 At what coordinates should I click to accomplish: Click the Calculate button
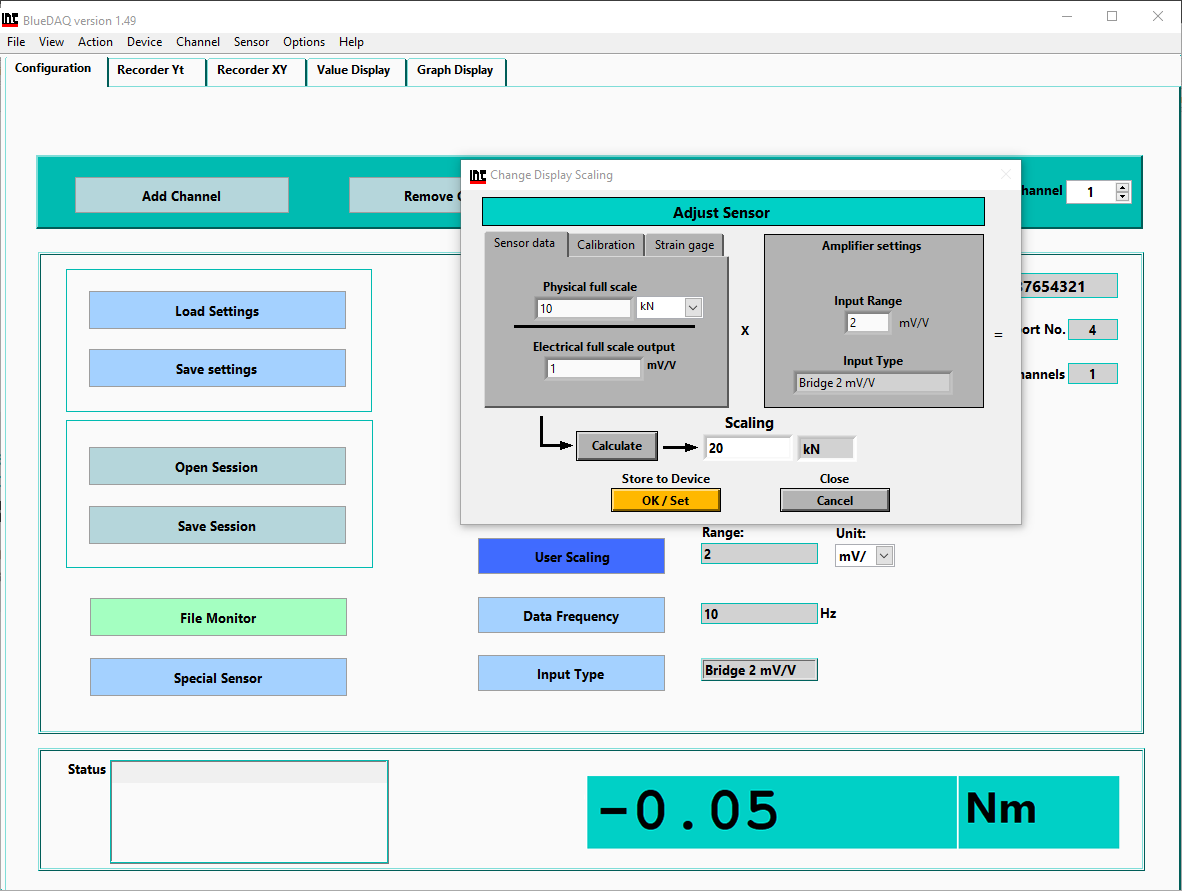click(616, 446)
